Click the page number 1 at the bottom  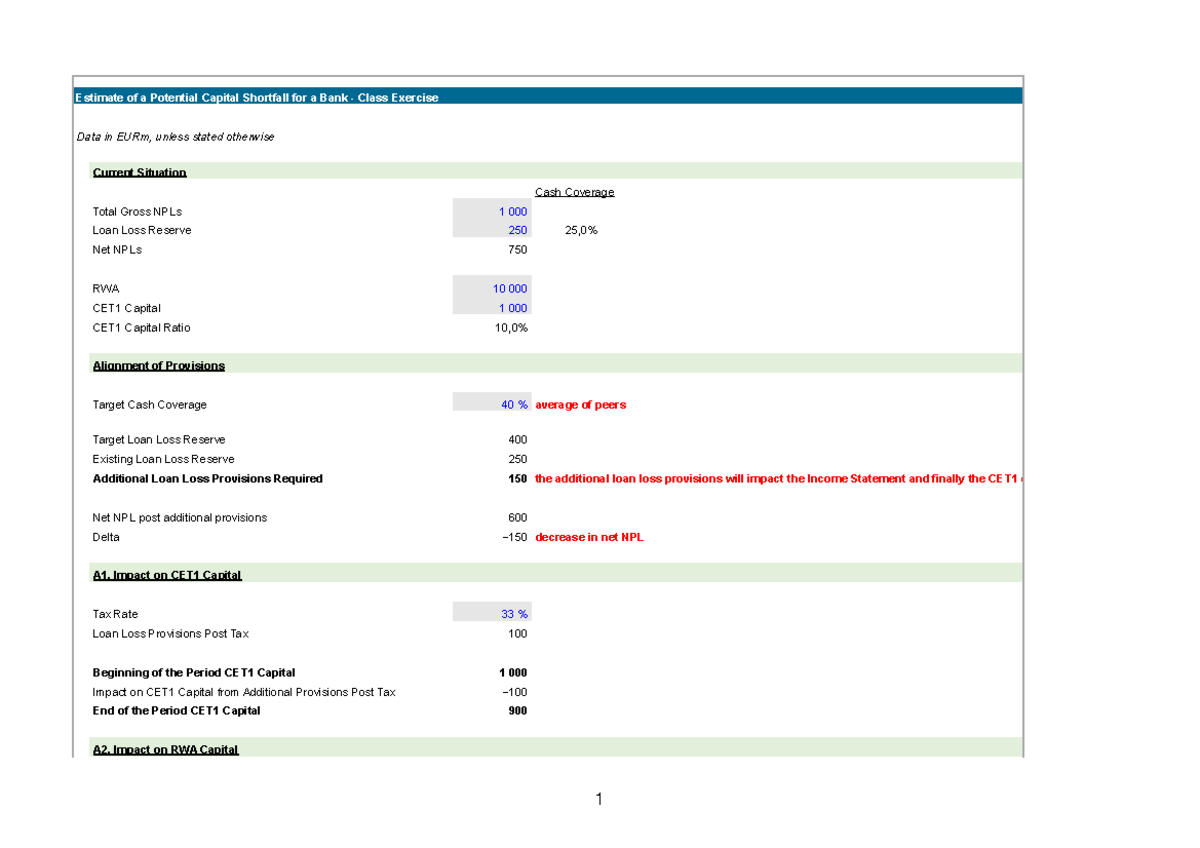pyautogui.click(x=599, y=799)
